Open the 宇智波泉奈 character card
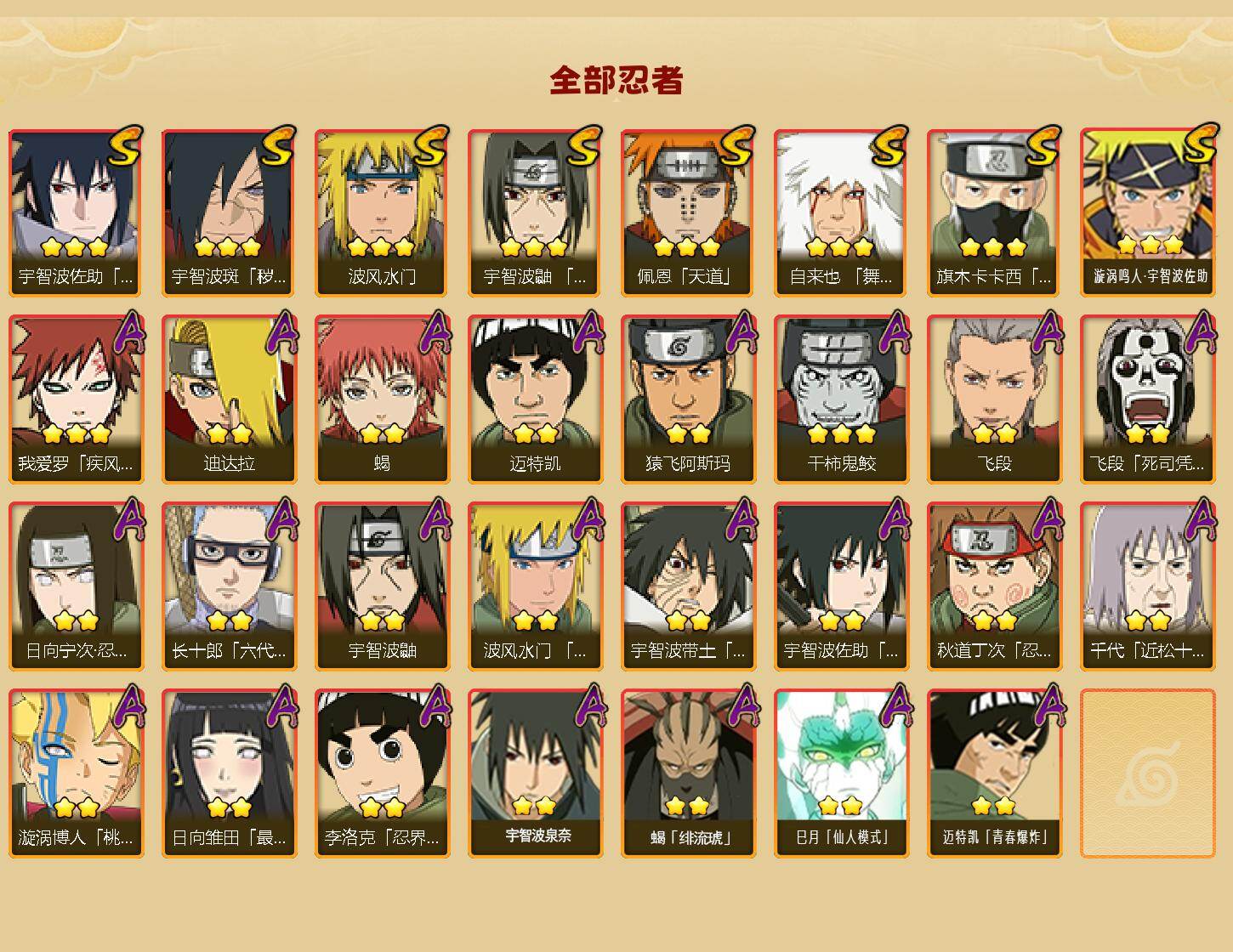The image size is (1233, 952). pos(535,773)
